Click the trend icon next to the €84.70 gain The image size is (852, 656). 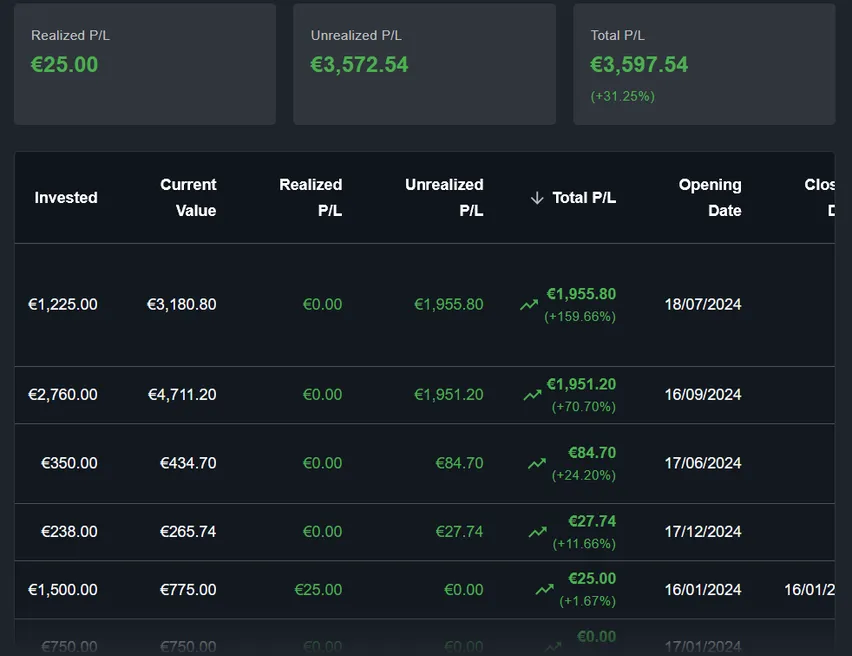point(535,464)
